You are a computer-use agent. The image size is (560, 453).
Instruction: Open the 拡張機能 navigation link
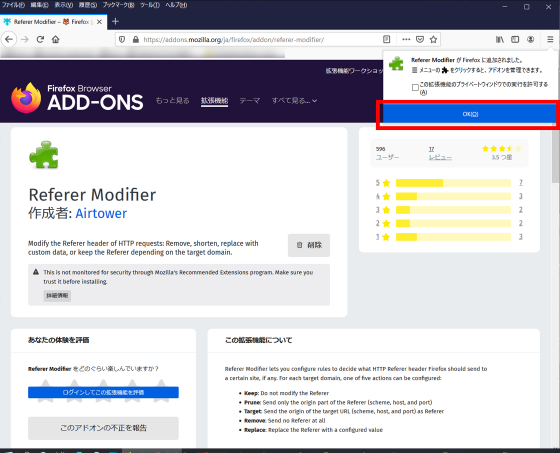click(x=214, y=101)
